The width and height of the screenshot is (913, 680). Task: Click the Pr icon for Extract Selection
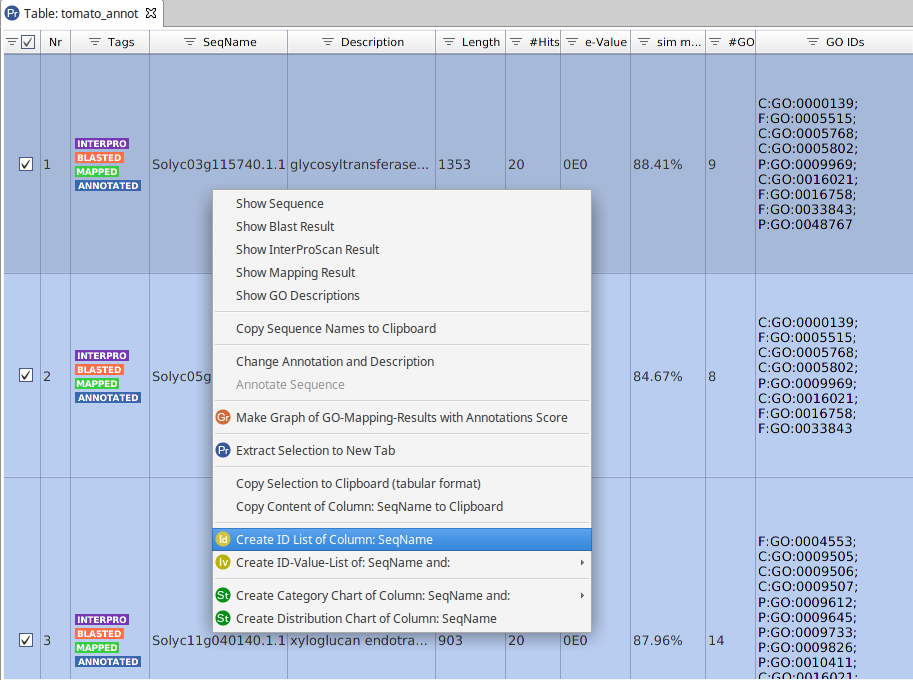click(x=223, y=451)
